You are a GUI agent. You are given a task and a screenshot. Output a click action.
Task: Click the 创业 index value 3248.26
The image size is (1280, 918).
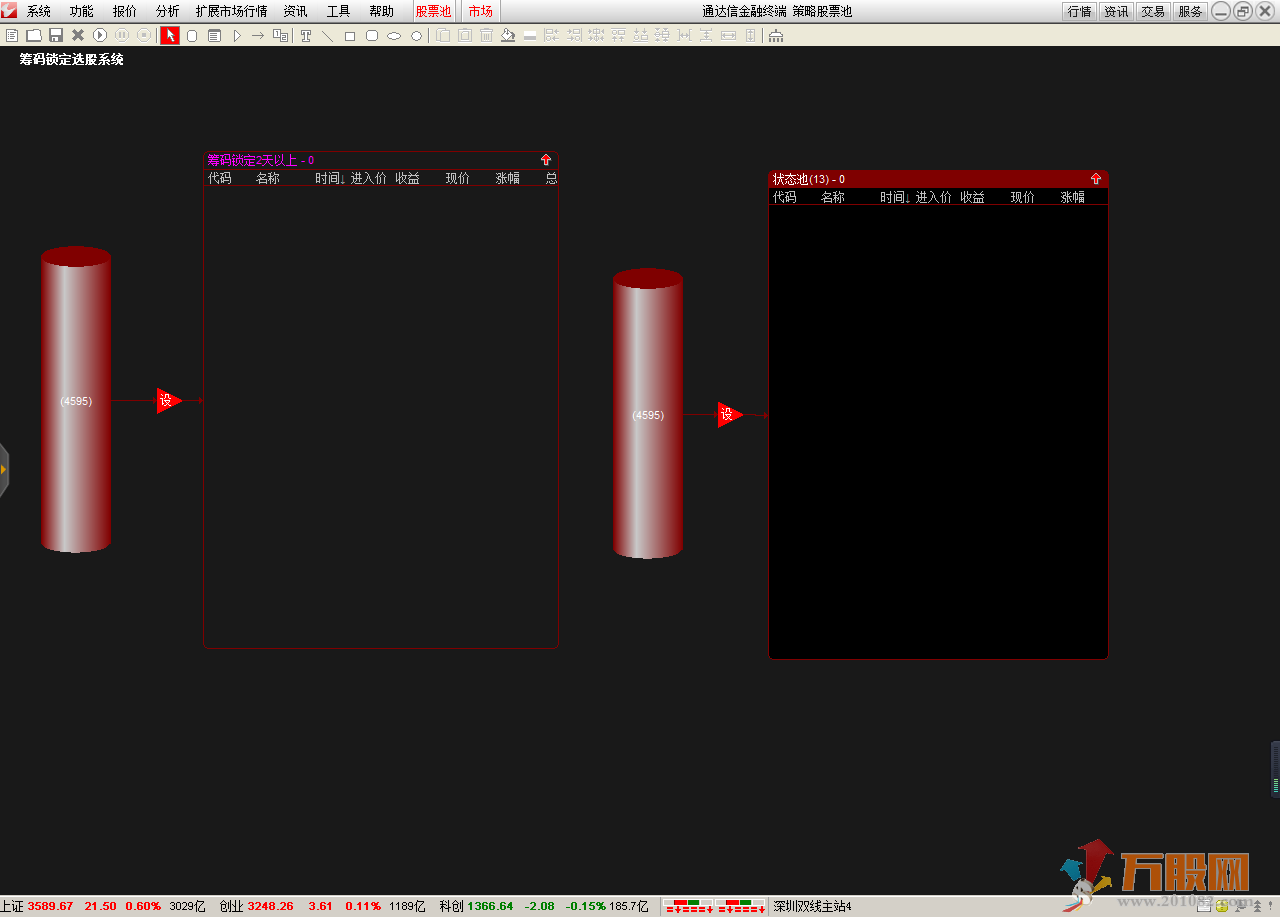pos(271,906)
